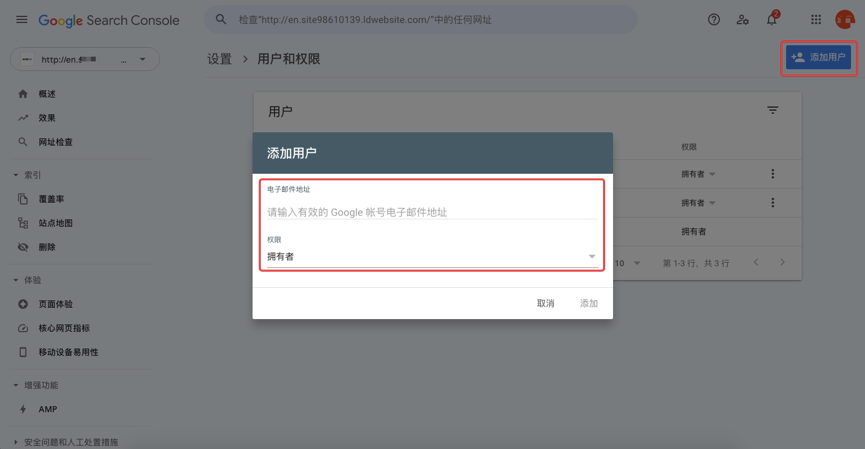Image resolution: width=865 pixels, height=449 pixels.
Task: Collapse the 体验 section
Action: (28, 280)
